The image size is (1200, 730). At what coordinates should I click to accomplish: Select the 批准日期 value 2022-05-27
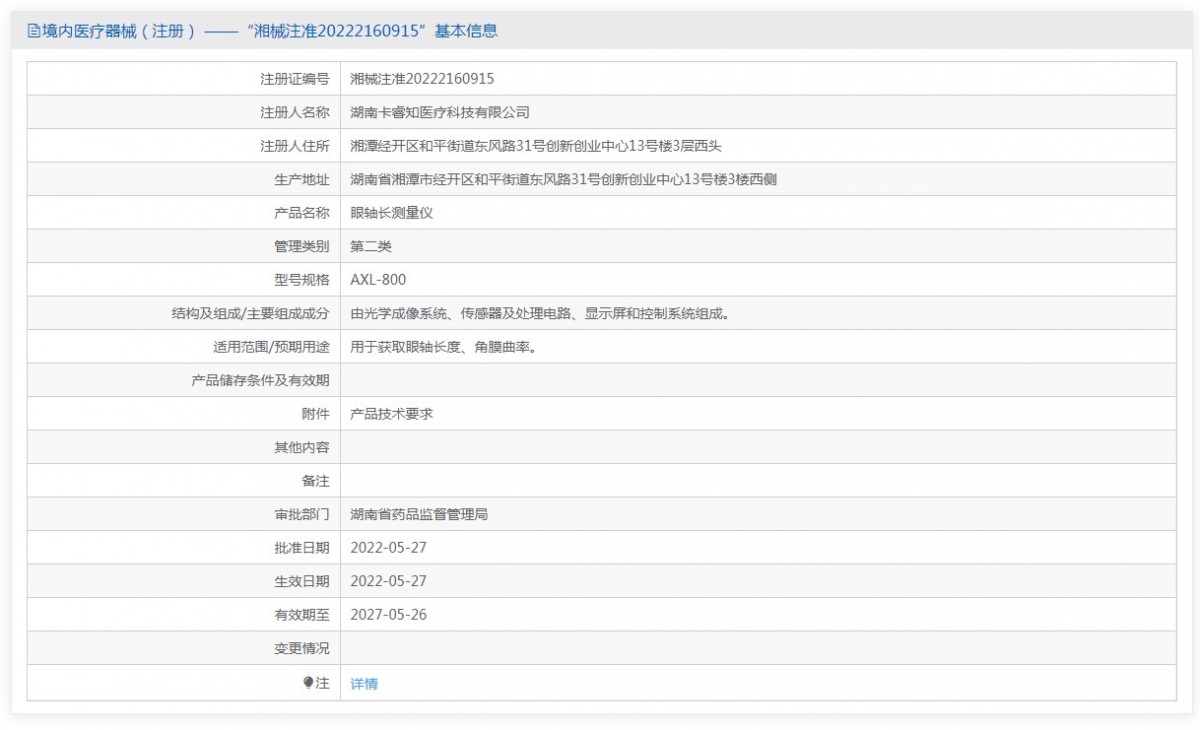coord(389,548)
